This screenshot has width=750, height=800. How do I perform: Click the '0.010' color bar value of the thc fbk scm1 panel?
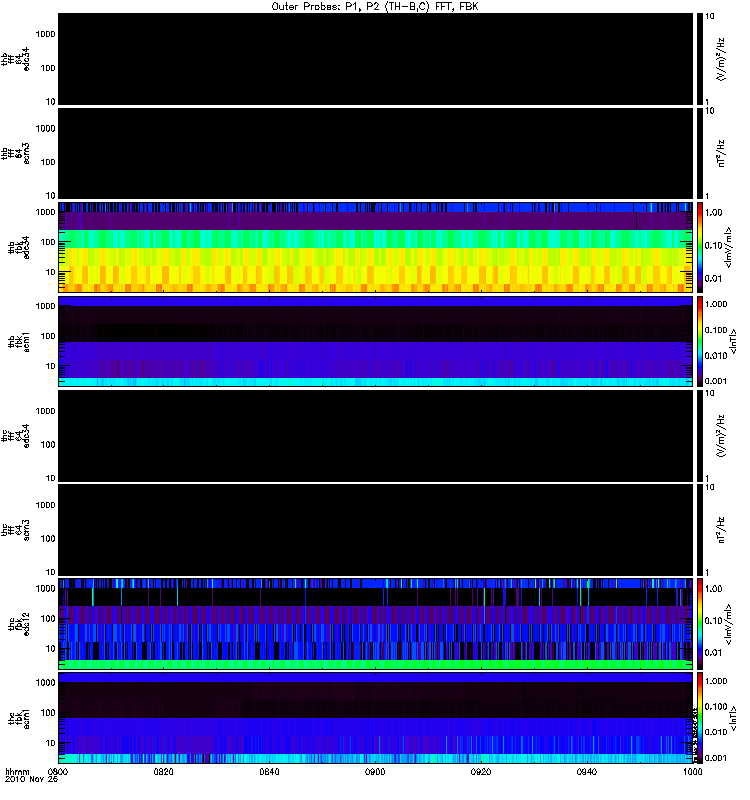[716, 732]
